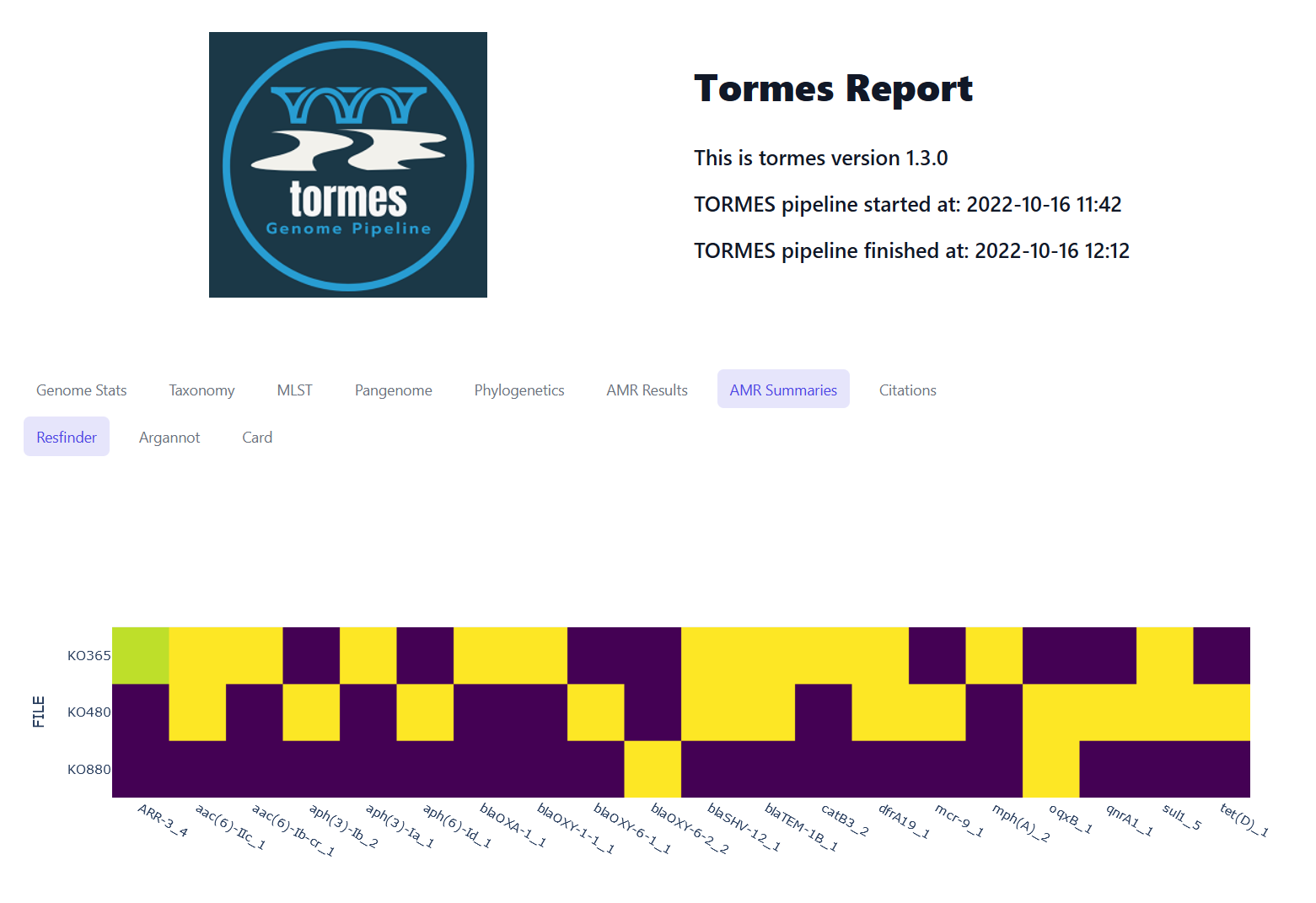Select the MLST tab
This screenshot has height=903, width=1316.
point(294,390)
